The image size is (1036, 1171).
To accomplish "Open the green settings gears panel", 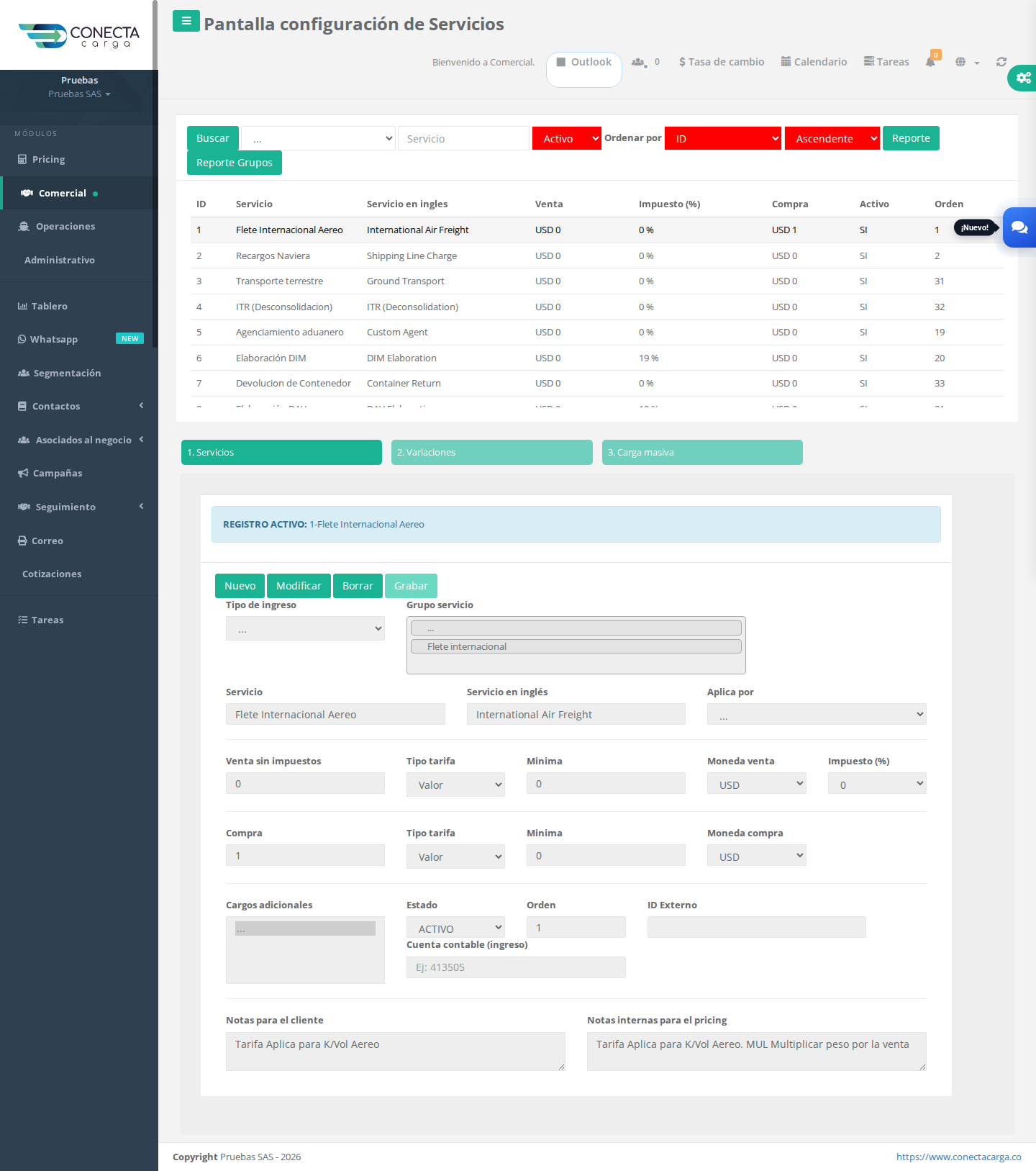I will [1022, 78].
